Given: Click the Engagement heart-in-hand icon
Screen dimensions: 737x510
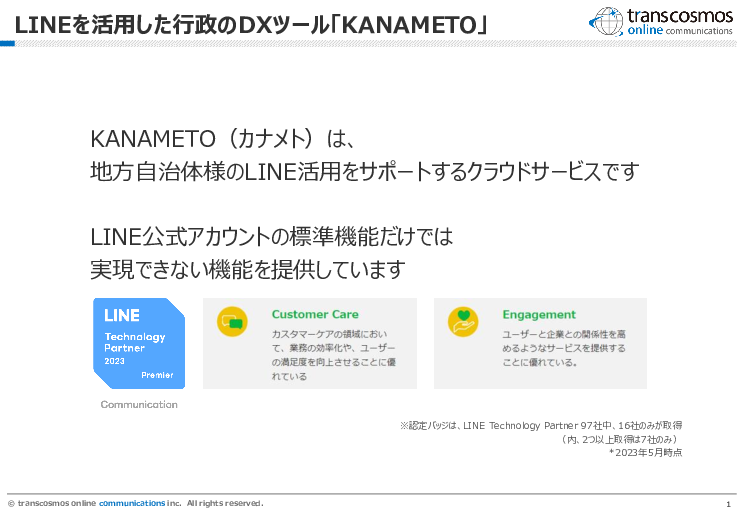Looking at the screenshot, I should 463,322.
